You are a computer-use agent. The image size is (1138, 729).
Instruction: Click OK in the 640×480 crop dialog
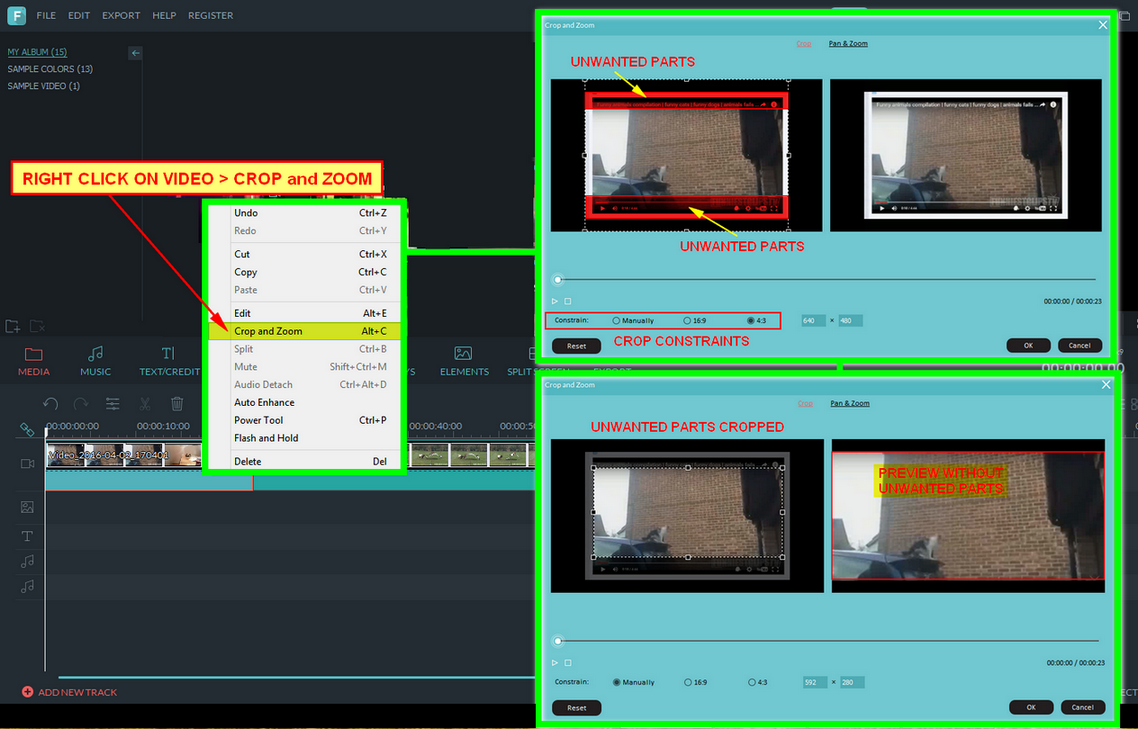(1028, 345)
